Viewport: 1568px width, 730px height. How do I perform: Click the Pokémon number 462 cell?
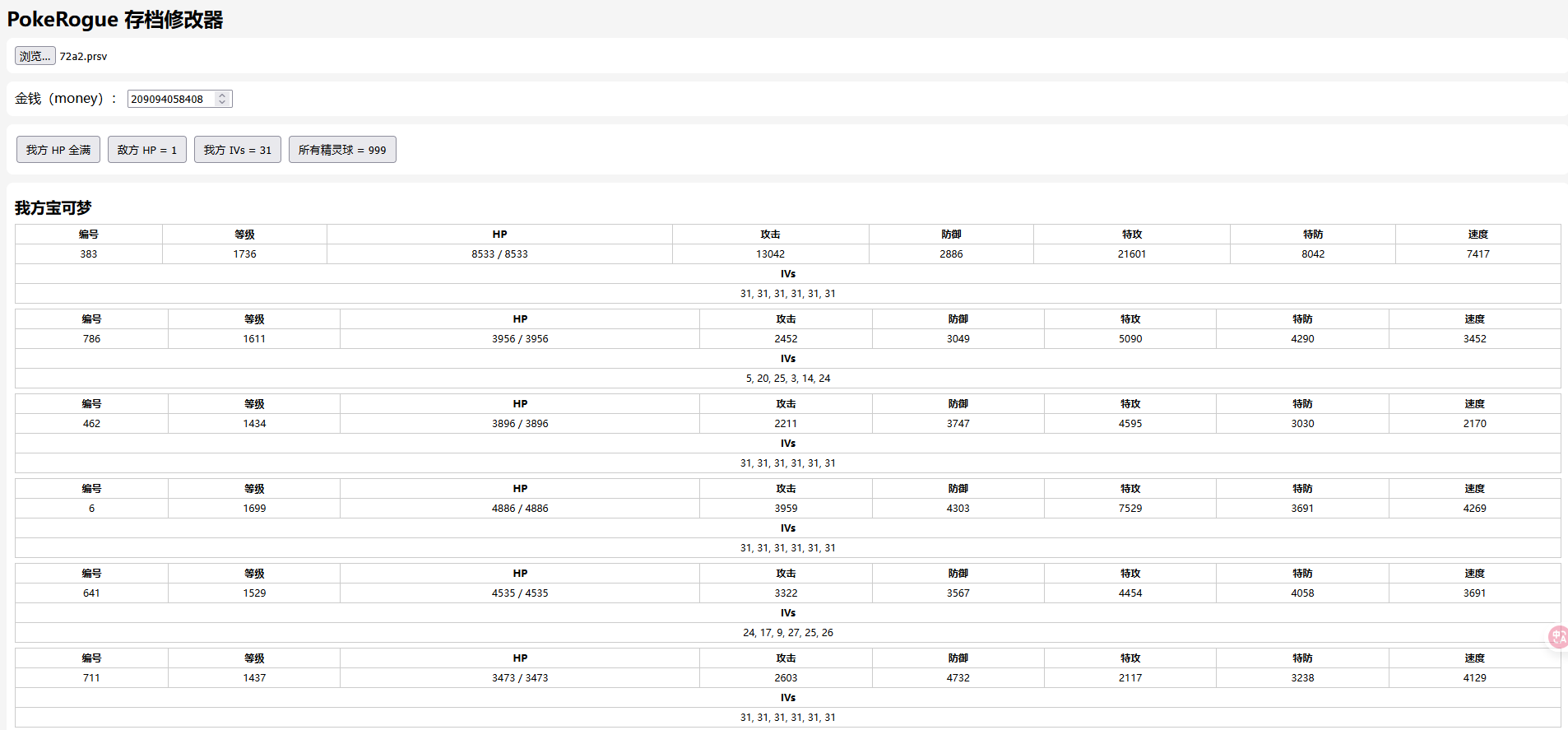(x=91, y=424)
